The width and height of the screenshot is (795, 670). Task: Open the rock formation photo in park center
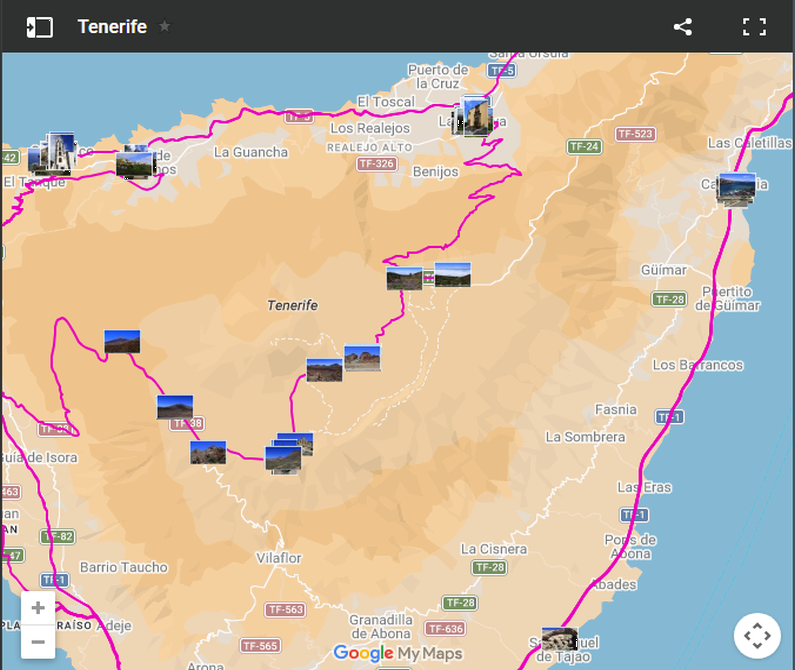pos(362,358)
